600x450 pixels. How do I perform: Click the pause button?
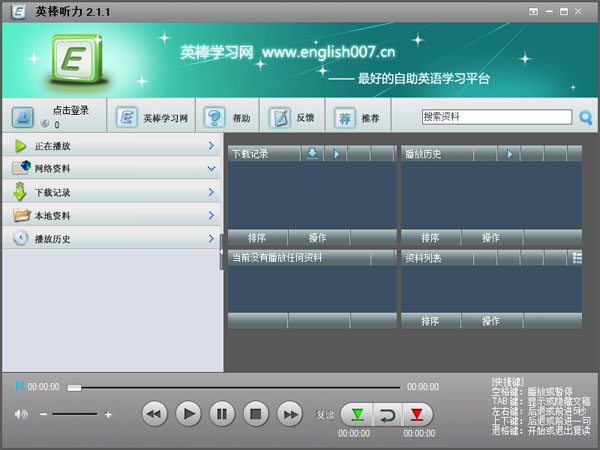[222, 414]
